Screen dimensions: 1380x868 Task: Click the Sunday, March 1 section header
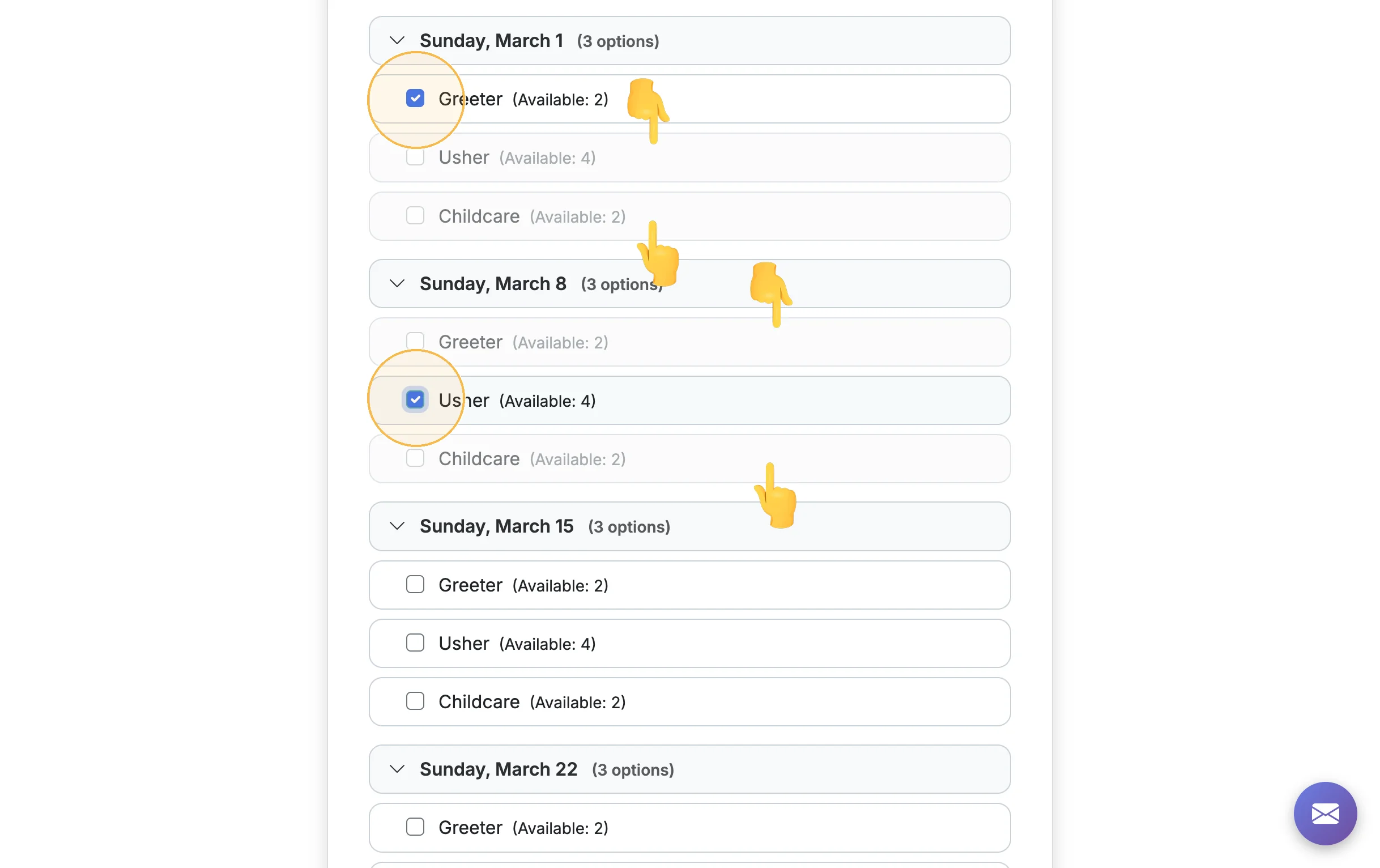click(689, 41)
